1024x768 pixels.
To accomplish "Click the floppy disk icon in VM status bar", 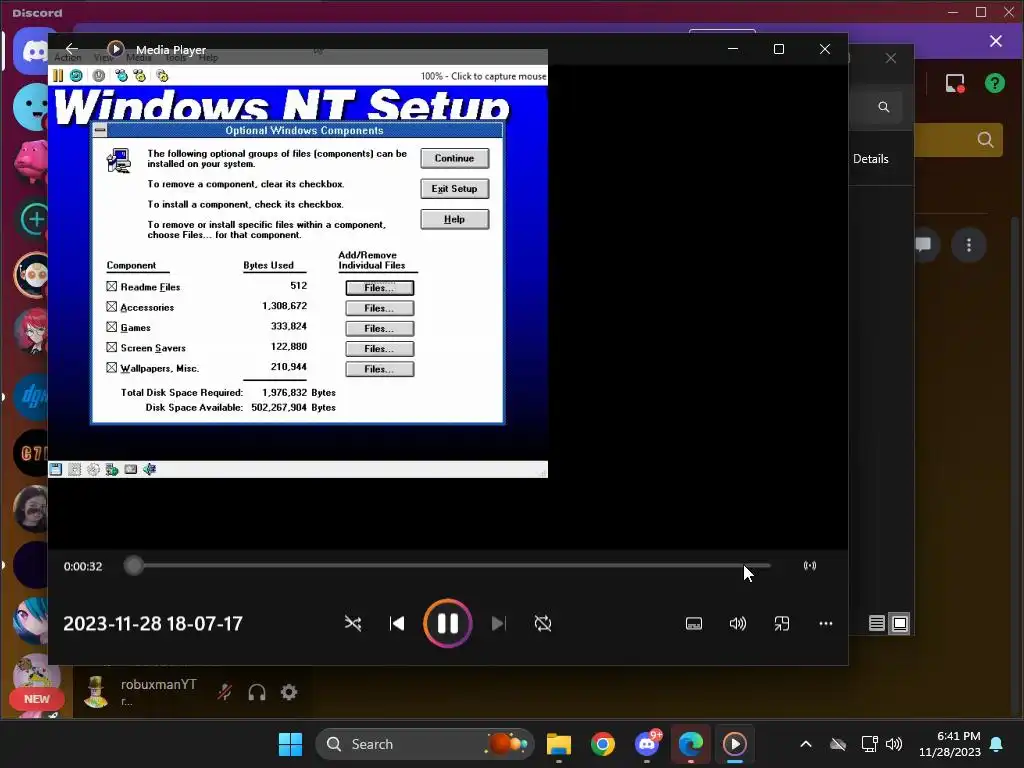I will (x=56, y=470).
